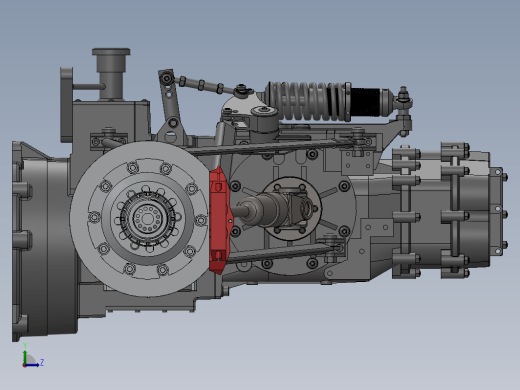
Task: Click the rocker bellcrank pivot cap
Action: [x=264, y=110]
